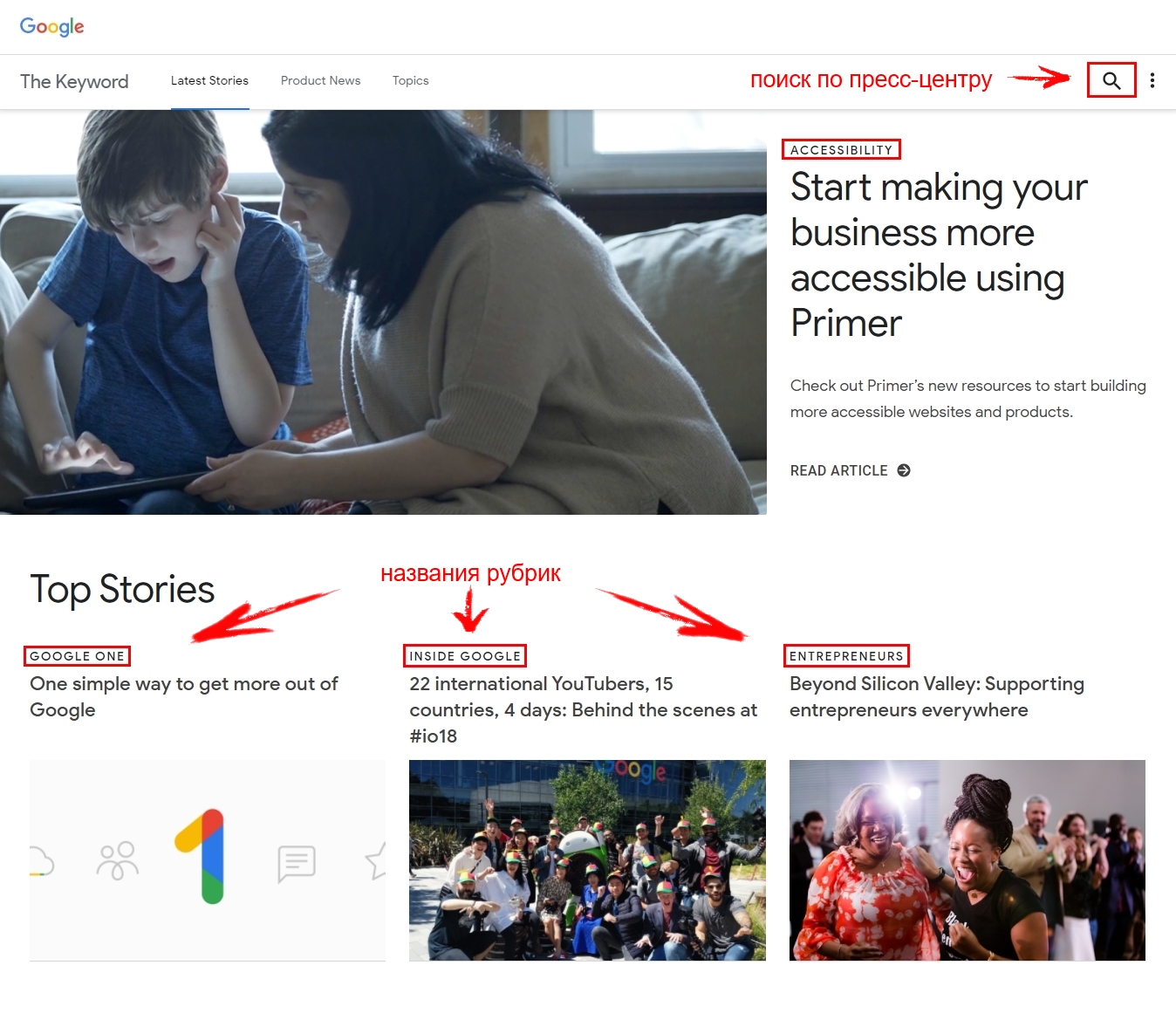Read 'Beyond Silicon Valley' story headline

(937, 696)
